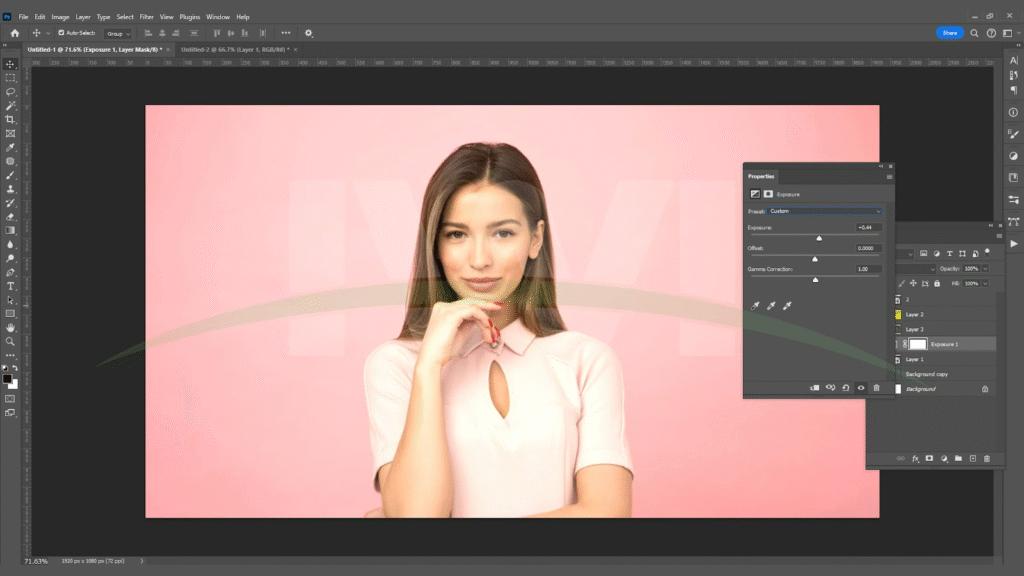Viewport: 1024px width, 576px height.
Task: Activate the Zoom tool
Action: click(11, 341)
